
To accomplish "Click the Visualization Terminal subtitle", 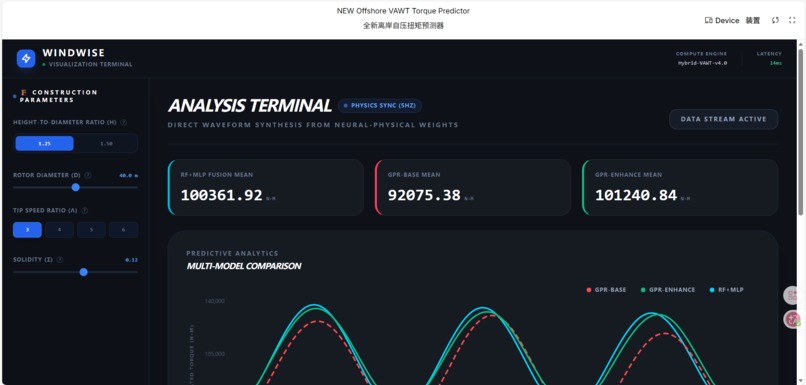I will (x=90, y=65).
